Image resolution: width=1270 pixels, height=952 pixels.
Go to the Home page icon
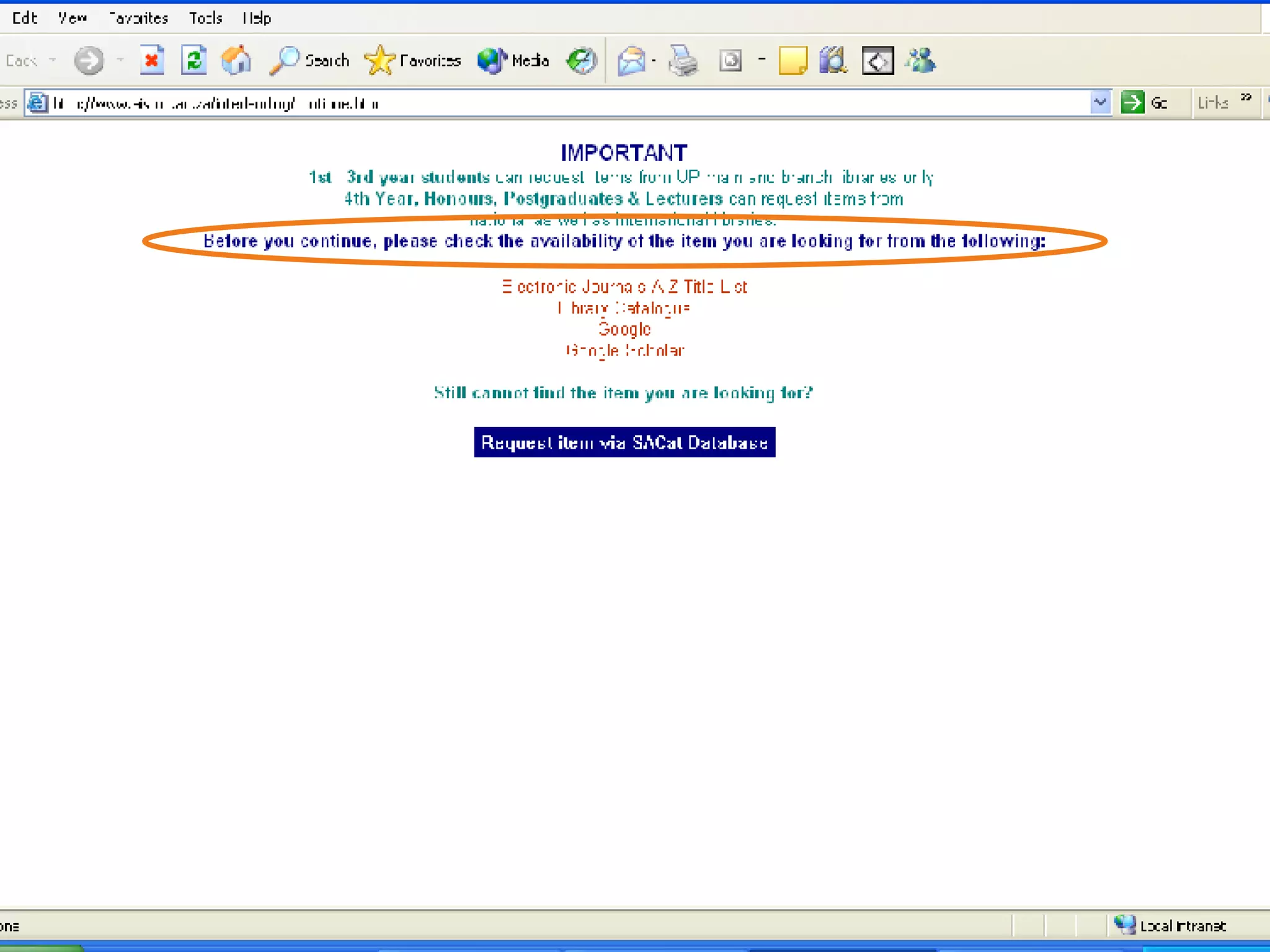point(236,61)
